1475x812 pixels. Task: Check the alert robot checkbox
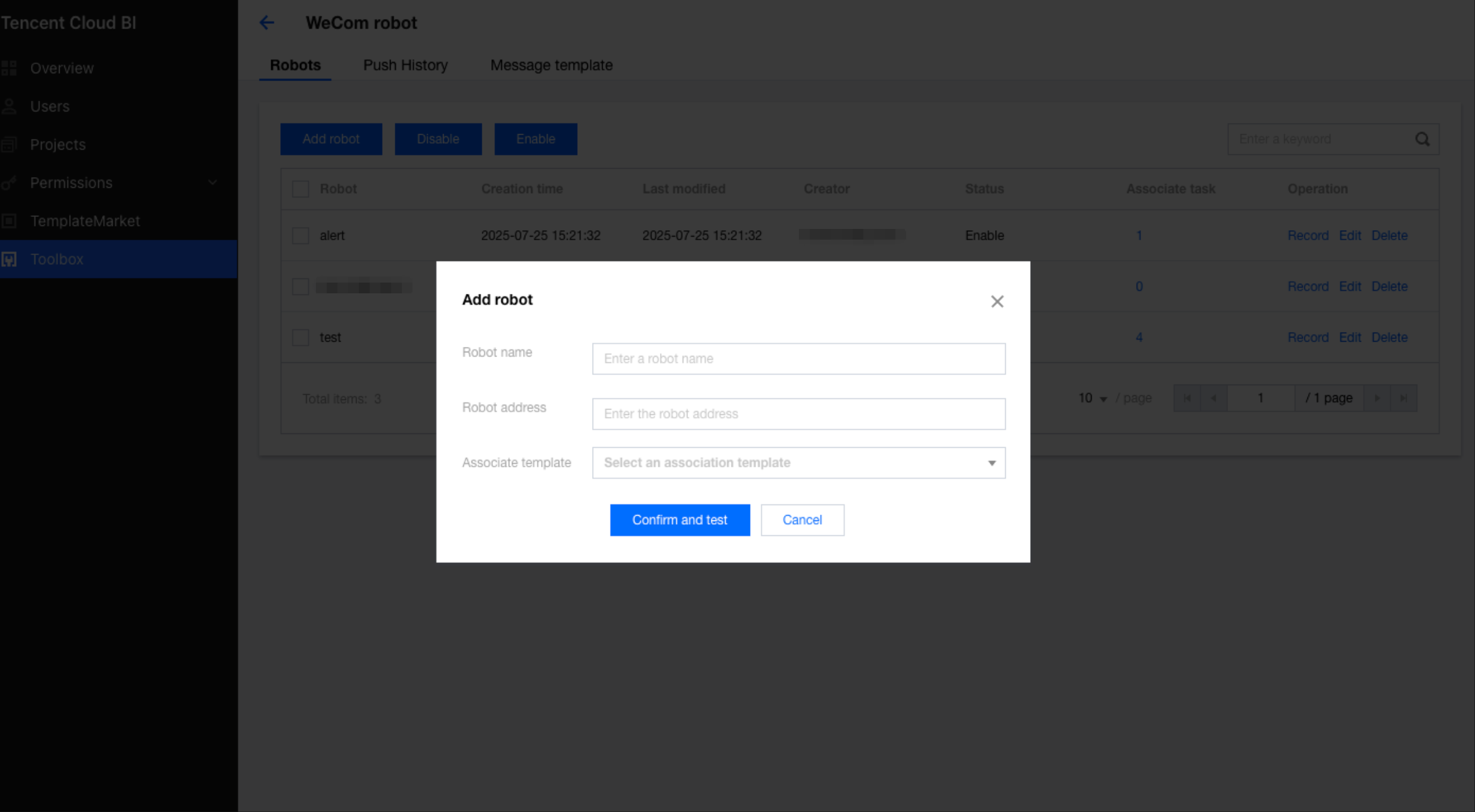(300, 235)
